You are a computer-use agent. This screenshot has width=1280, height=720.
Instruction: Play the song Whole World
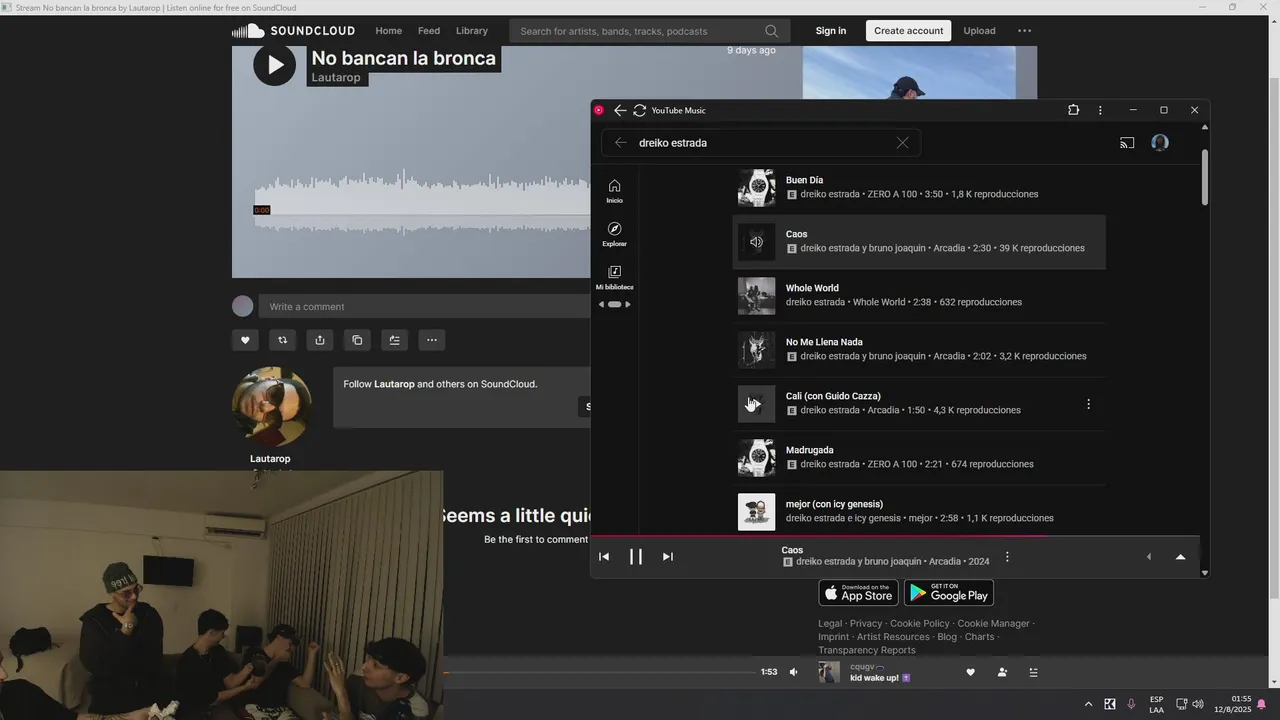pyautogui.click(x=756, y=295)
